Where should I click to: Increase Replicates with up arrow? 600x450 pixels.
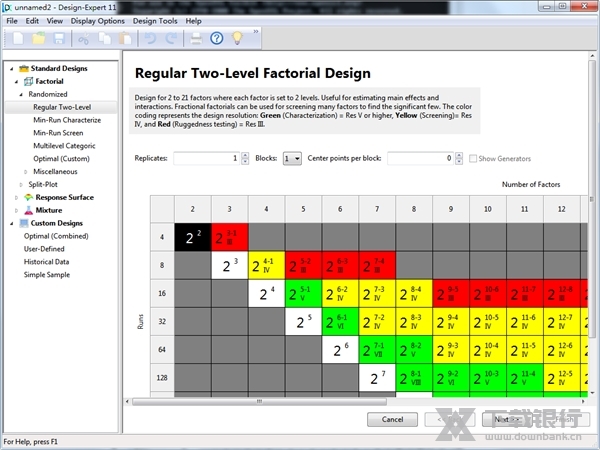tap(245, 155)
